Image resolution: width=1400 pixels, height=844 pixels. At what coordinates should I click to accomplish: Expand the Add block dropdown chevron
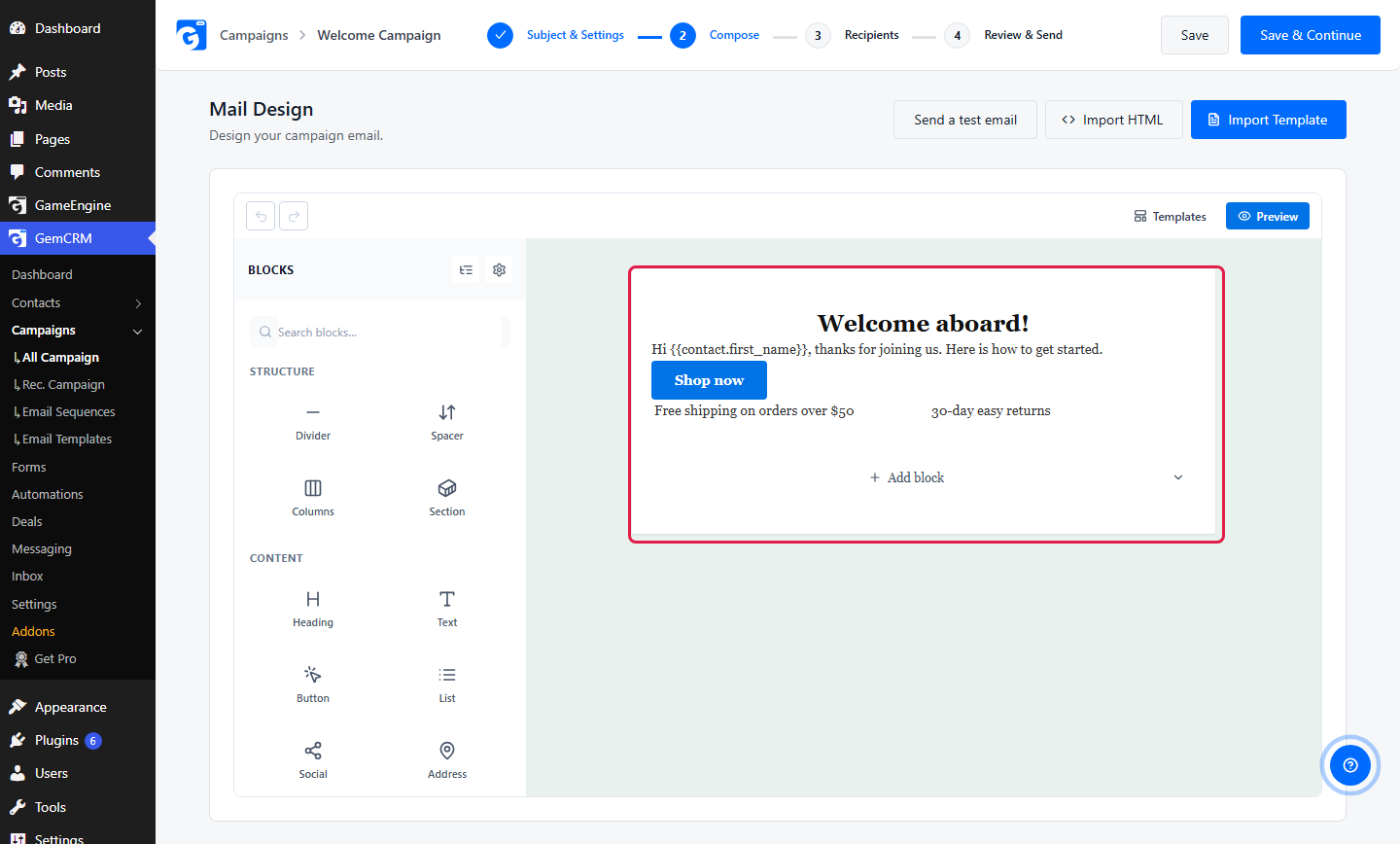coord(1178,477)
